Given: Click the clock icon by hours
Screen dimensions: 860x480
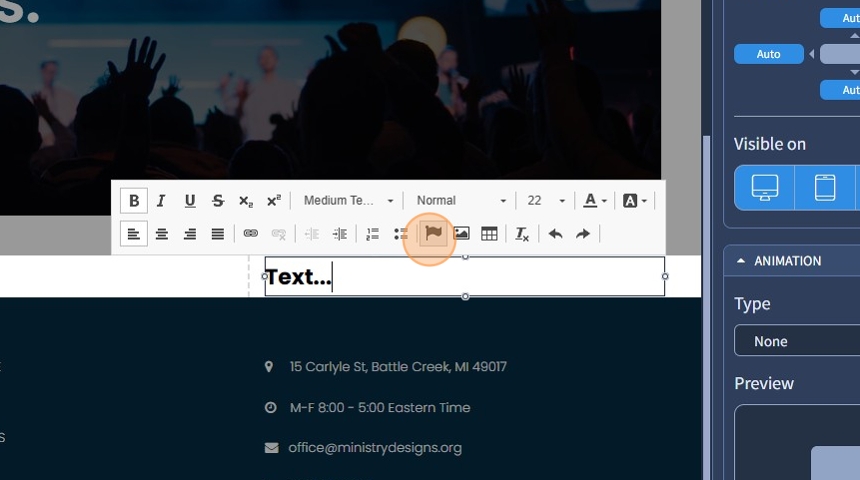Looking at the screenshot, I should pyautogui.click(x=270, y=408).
